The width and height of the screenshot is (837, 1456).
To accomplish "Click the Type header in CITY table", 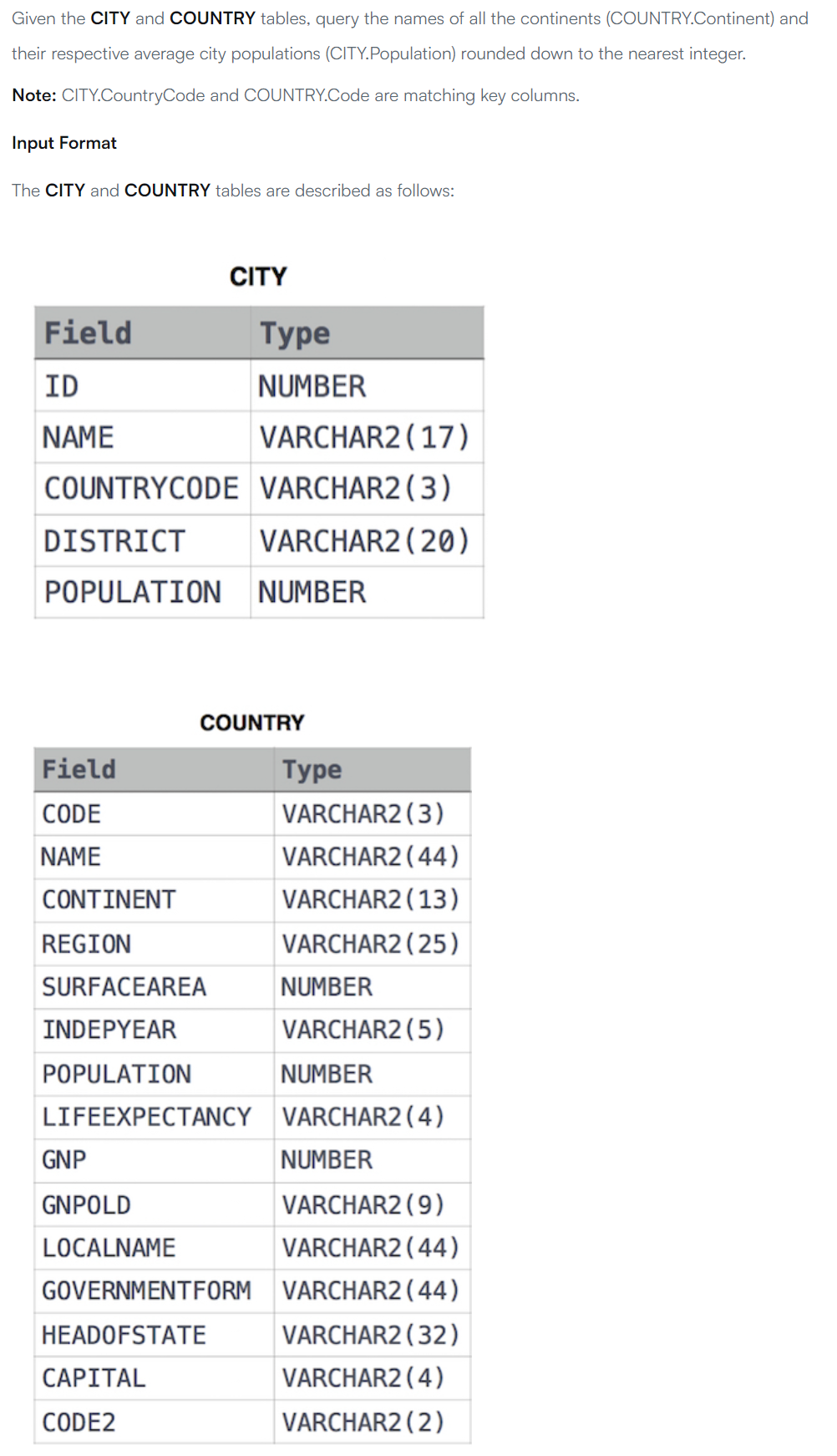I will pyautogui.click(x=367, y=333).
